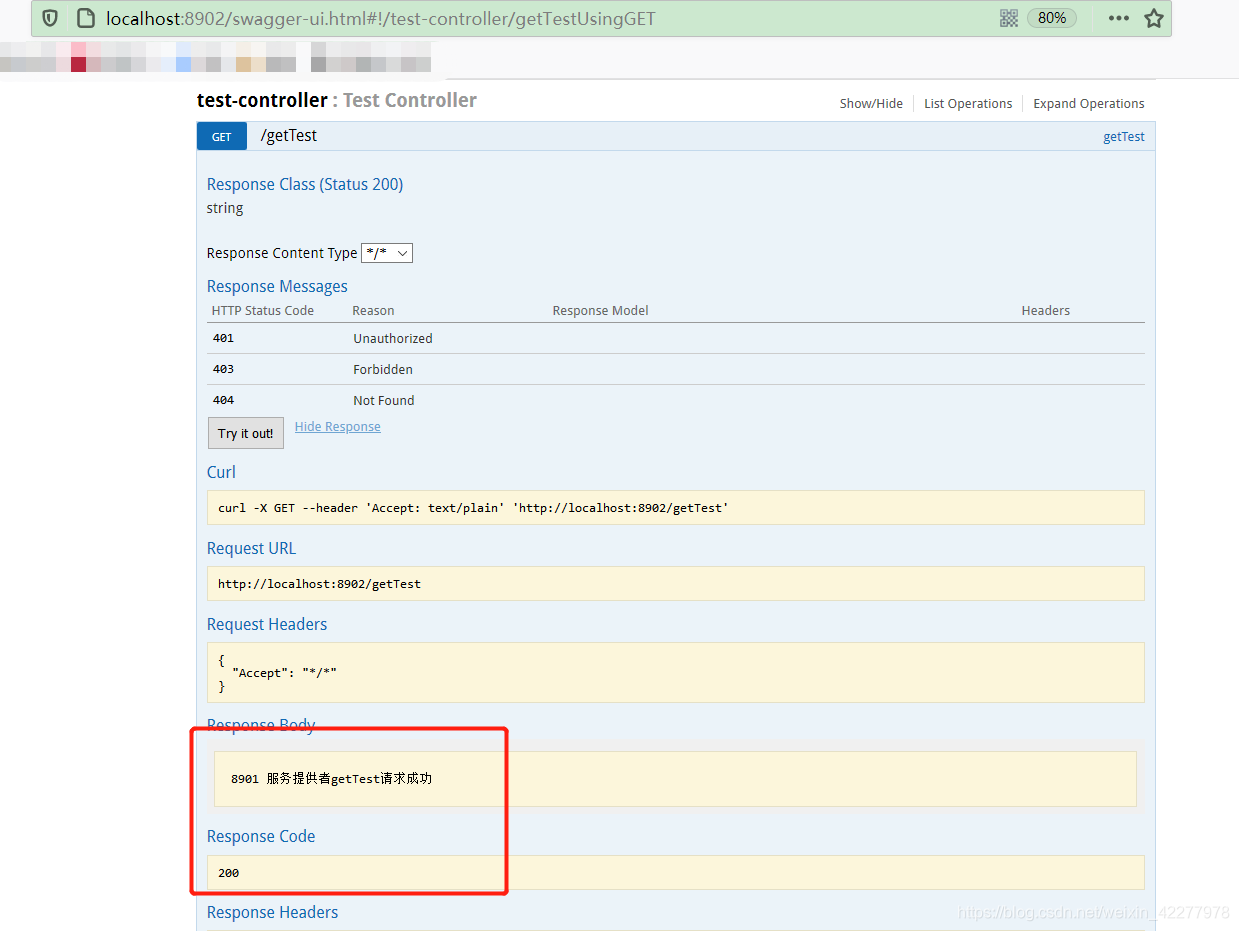The width and height of the screenshot is (1239, 931).
Task: Click the blue GET method badge
Action: [x=222, y=137]
